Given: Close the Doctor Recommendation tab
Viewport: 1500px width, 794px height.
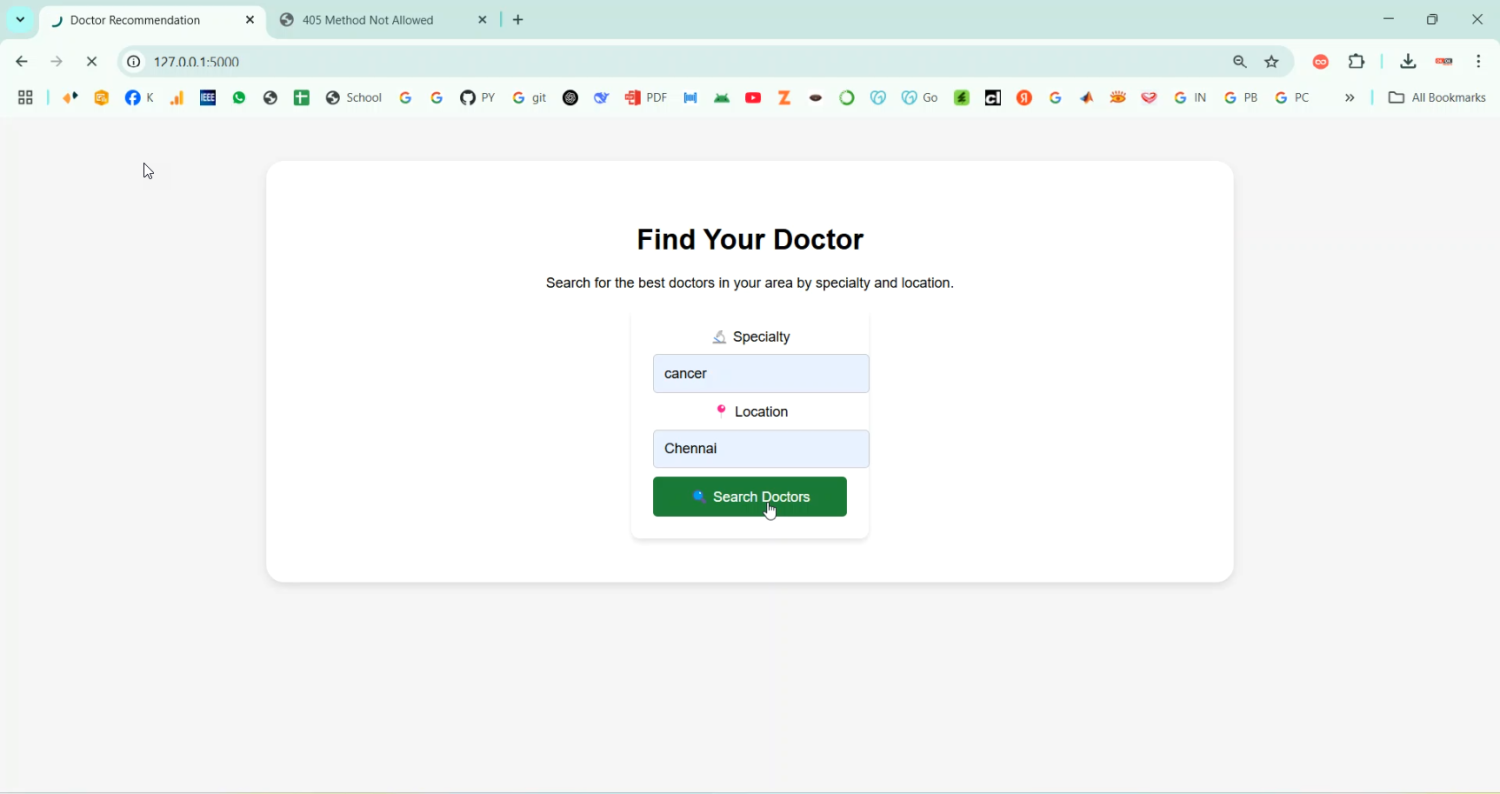Looking at the screenshot, I should 250,20.
